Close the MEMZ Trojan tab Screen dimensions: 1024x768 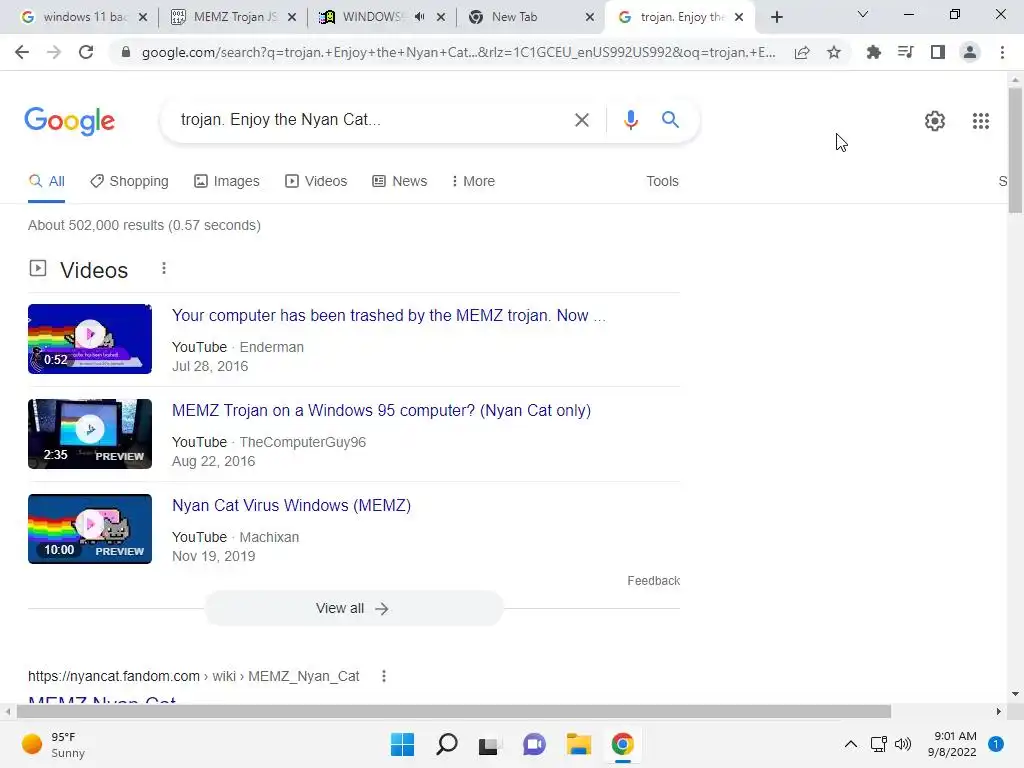click(x=292, y=17)
